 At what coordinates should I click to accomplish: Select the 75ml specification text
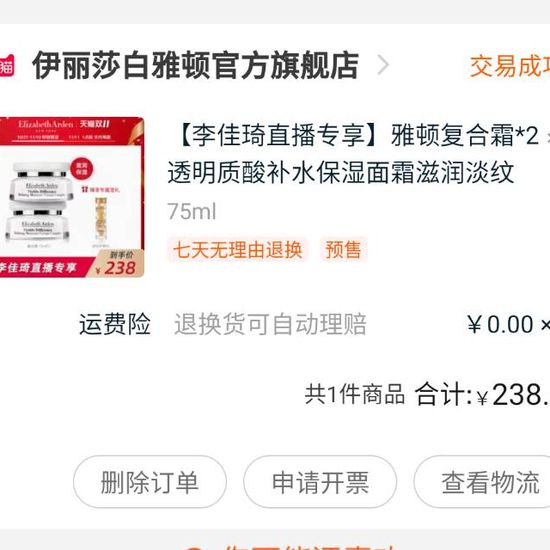pos(192,212)
